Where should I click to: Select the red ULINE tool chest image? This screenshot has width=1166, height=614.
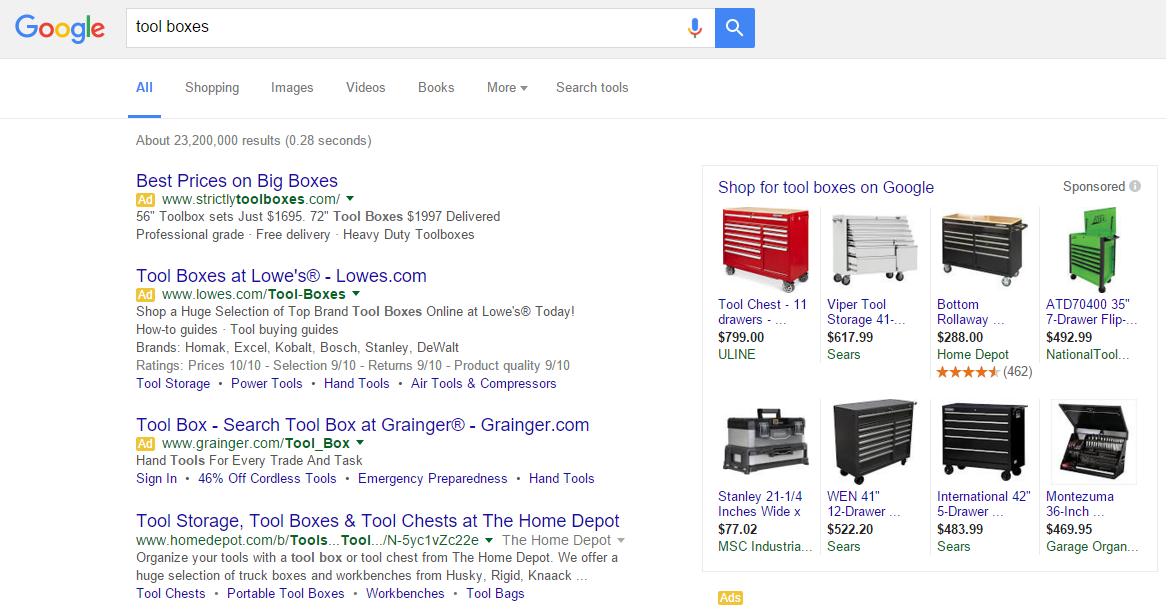[765, 250]
